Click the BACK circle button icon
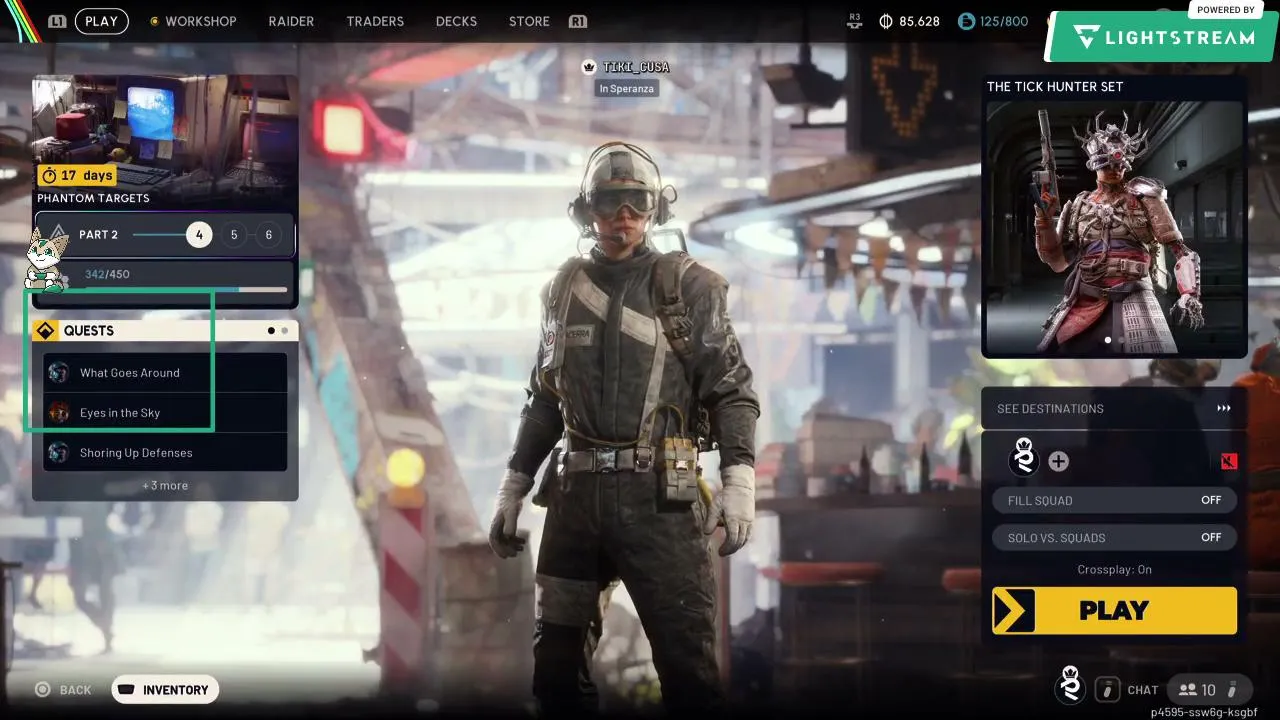The width and height of the screenshot is (1280, 720). click(43, 690)
